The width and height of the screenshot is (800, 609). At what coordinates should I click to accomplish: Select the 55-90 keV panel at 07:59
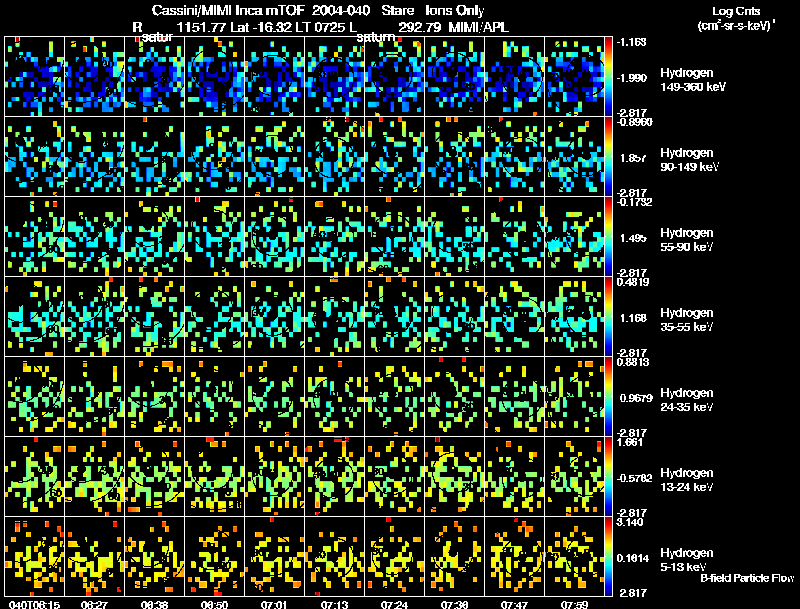pos(574,236)
